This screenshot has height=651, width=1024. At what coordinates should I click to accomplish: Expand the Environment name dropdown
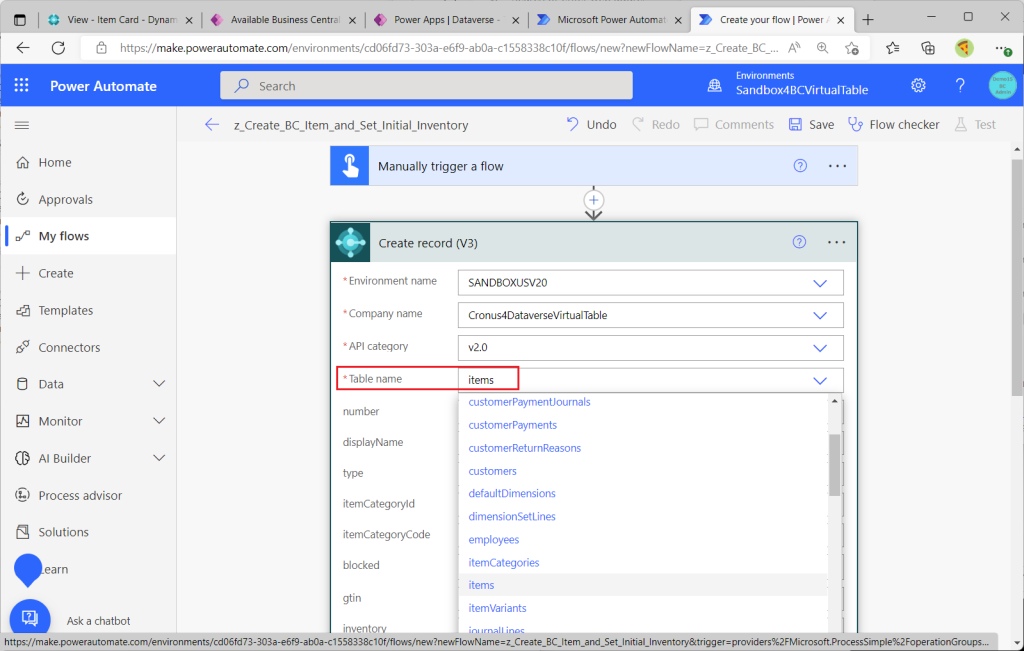pos(820,283)
